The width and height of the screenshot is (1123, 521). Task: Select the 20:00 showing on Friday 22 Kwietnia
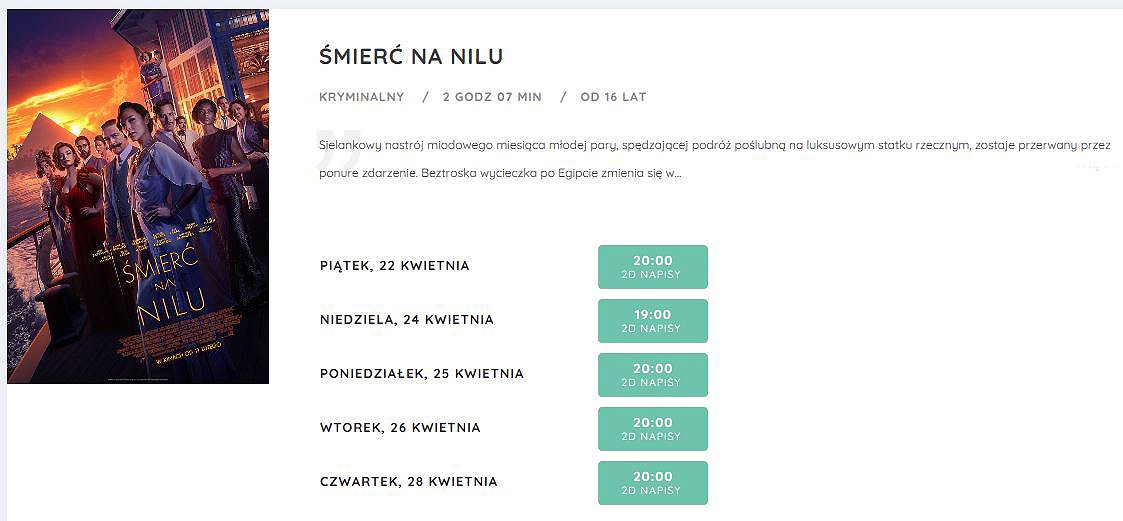652,267
